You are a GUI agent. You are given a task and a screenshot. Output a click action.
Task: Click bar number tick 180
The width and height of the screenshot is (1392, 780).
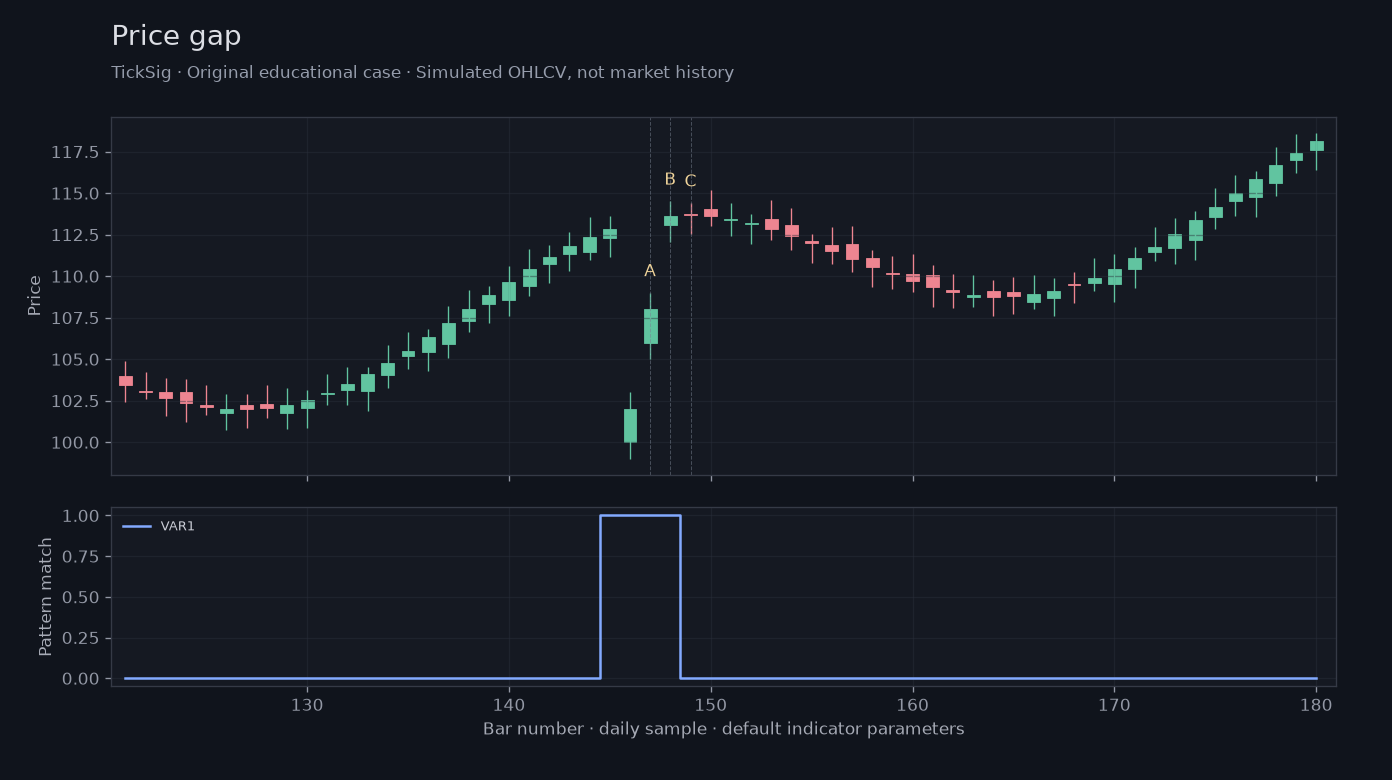click(1316, 704)
